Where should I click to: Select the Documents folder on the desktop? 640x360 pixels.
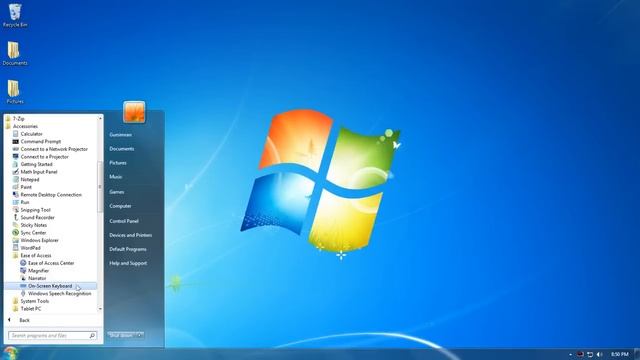click(x=15, y=53)
